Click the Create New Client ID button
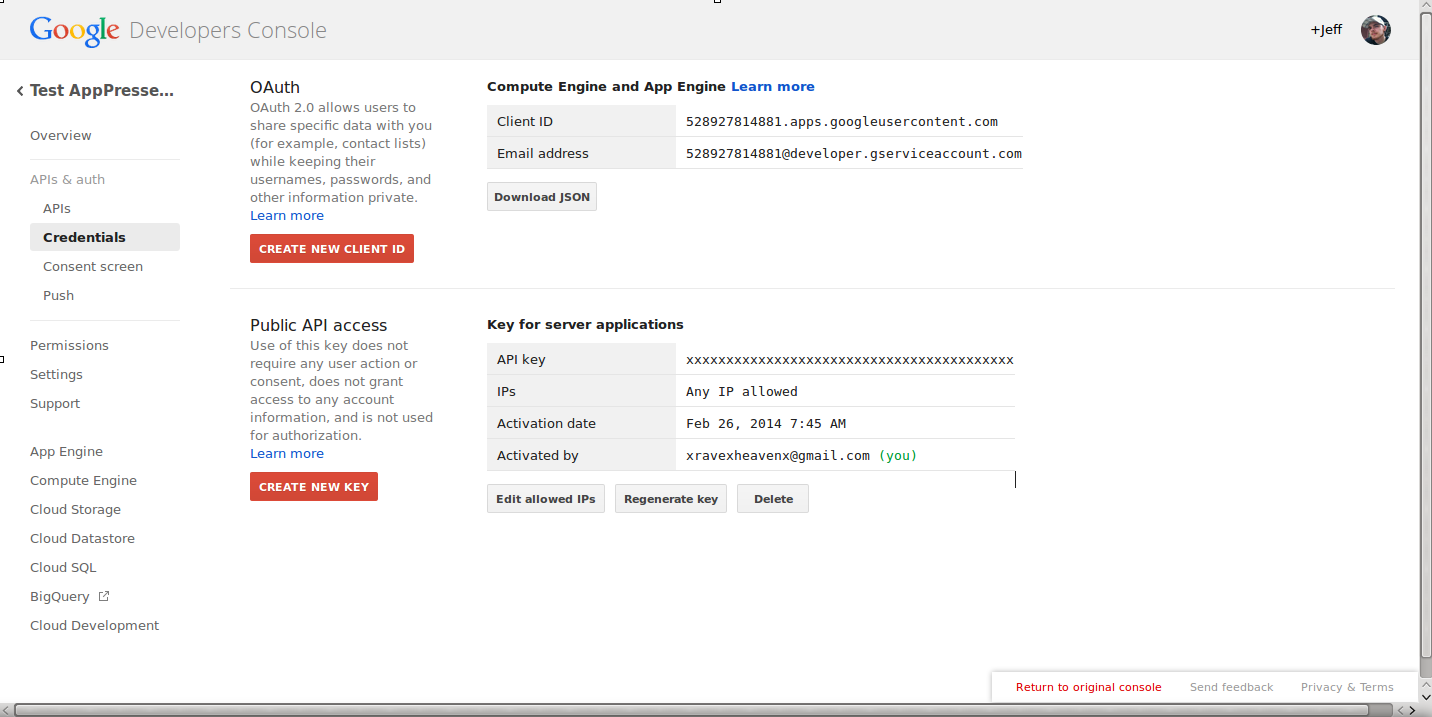The height and width of the screenshot is (717, 1432). click(331, 249)
